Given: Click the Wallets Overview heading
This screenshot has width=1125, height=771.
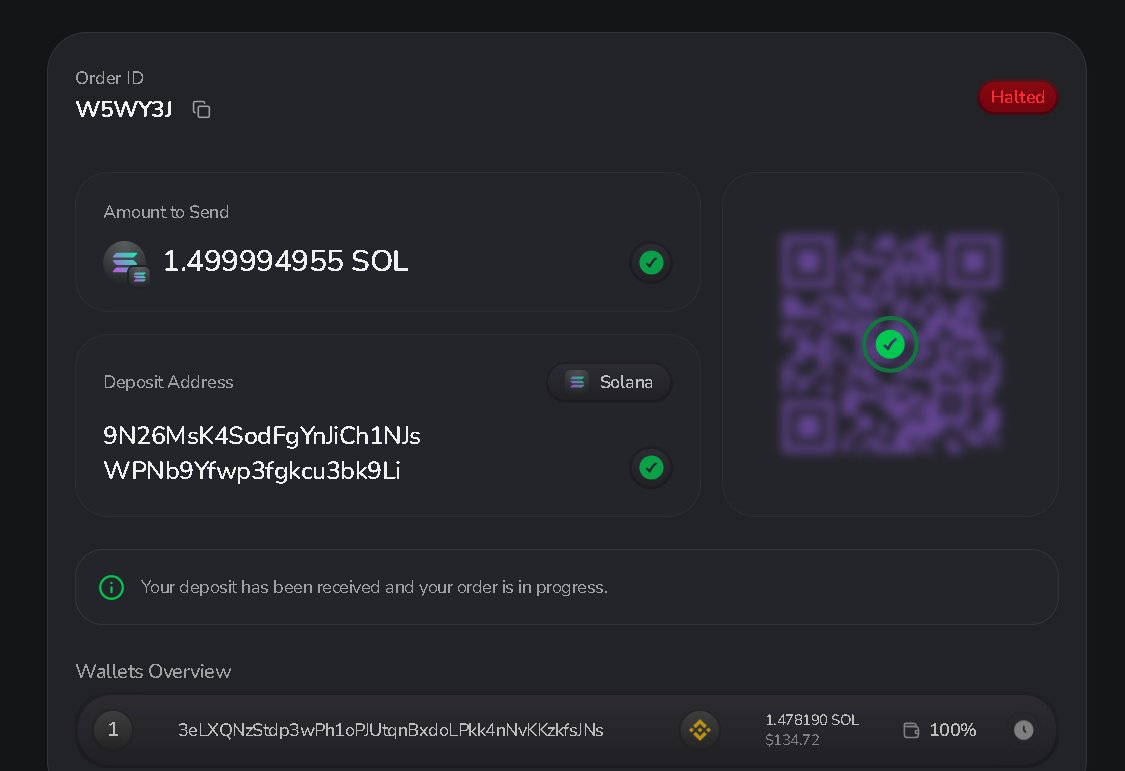Looking at the screenshot, I should tap(153, 671).
